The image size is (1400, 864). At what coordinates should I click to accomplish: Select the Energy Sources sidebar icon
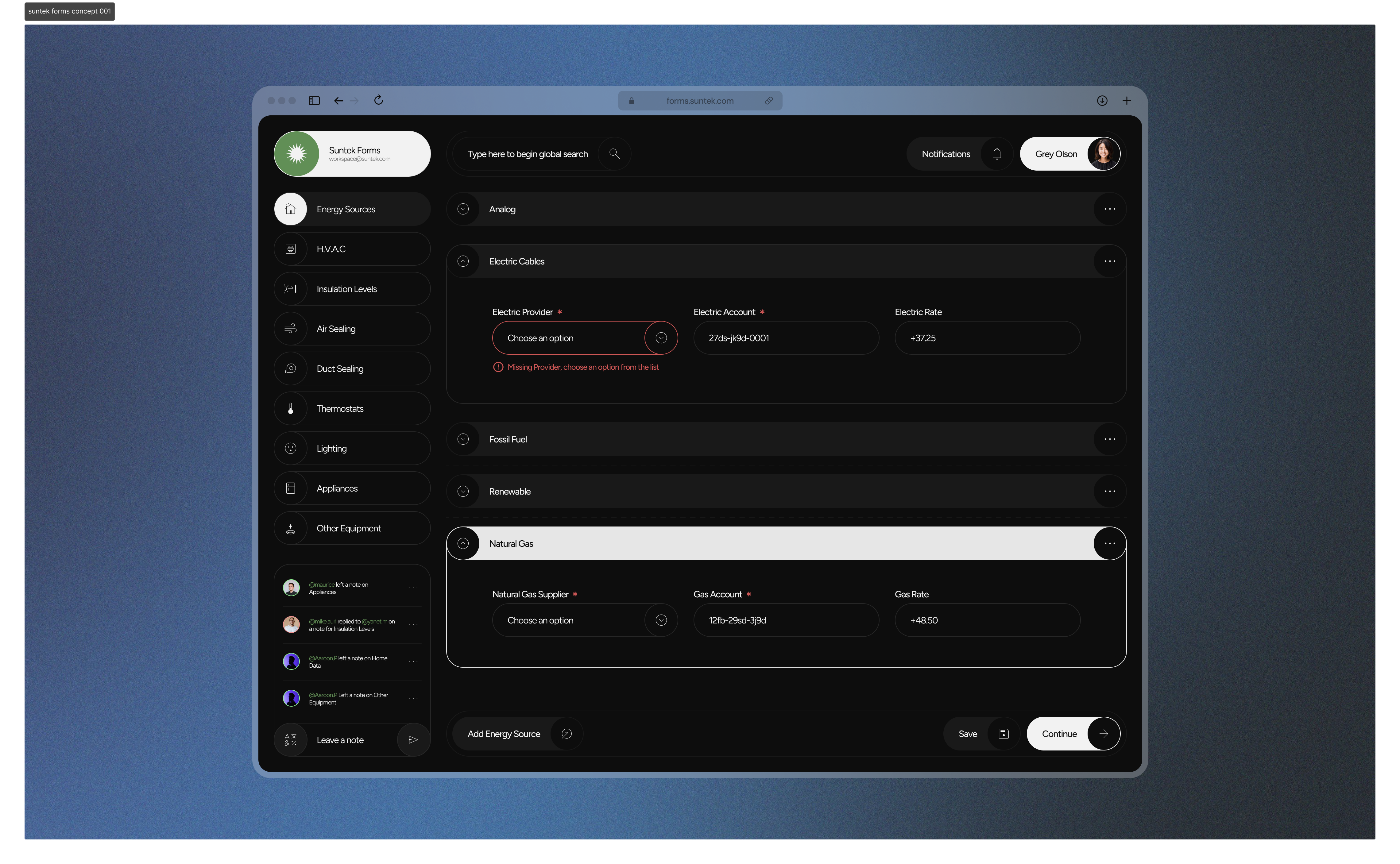(x=290, y=209)
